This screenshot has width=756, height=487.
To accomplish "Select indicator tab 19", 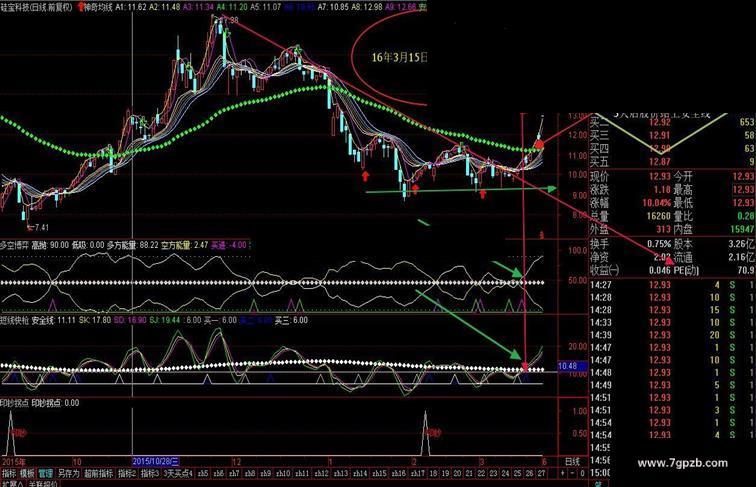I will pos(446,473).
